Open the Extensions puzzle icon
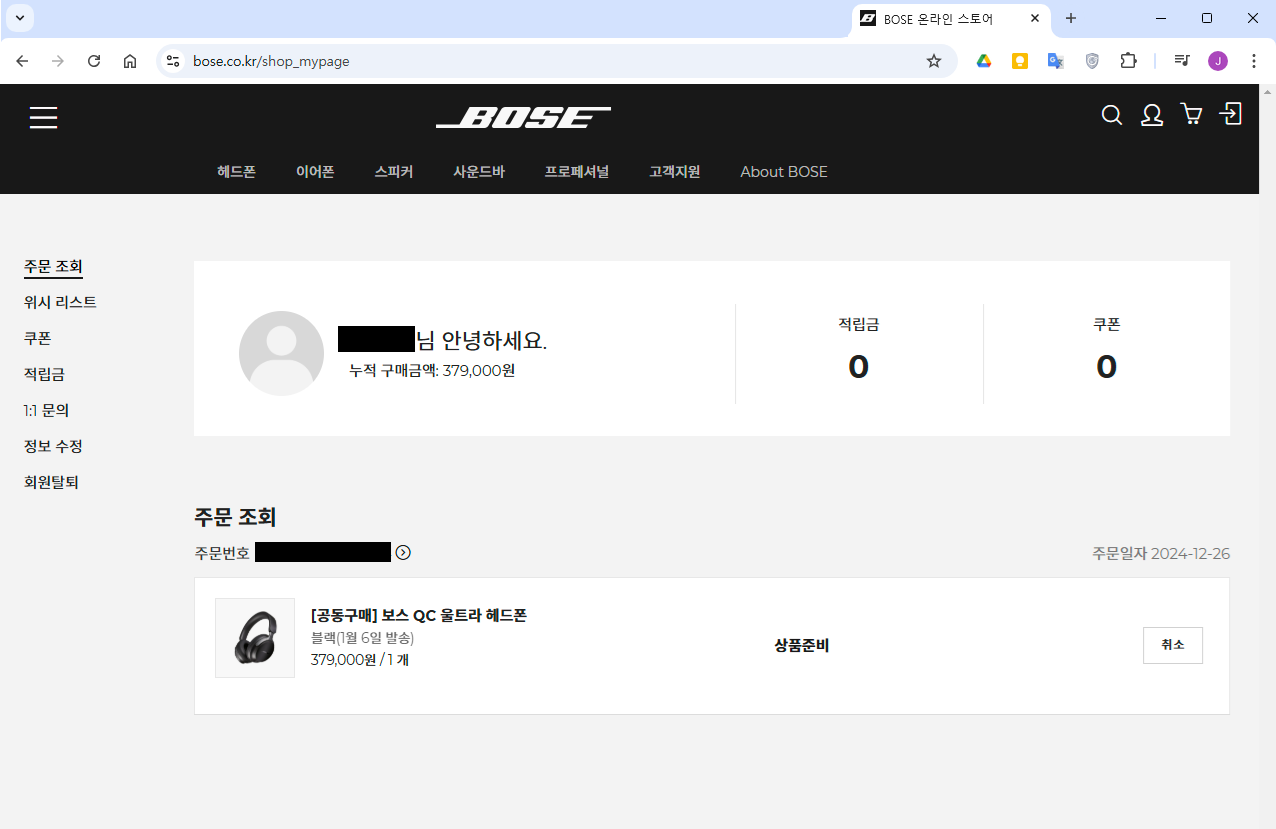The width and height of the screenshot is (1276, 829). point(1128,61)
